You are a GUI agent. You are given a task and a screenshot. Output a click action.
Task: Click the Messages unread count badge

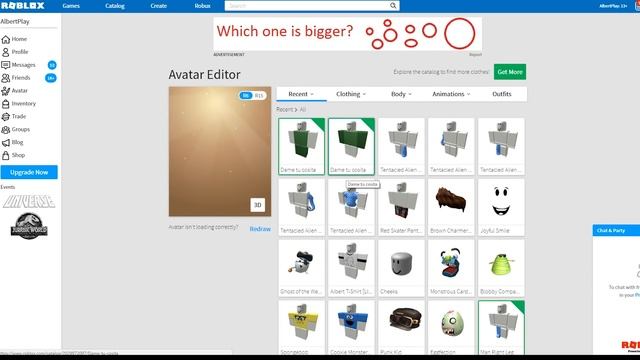[x=52, y=65]
